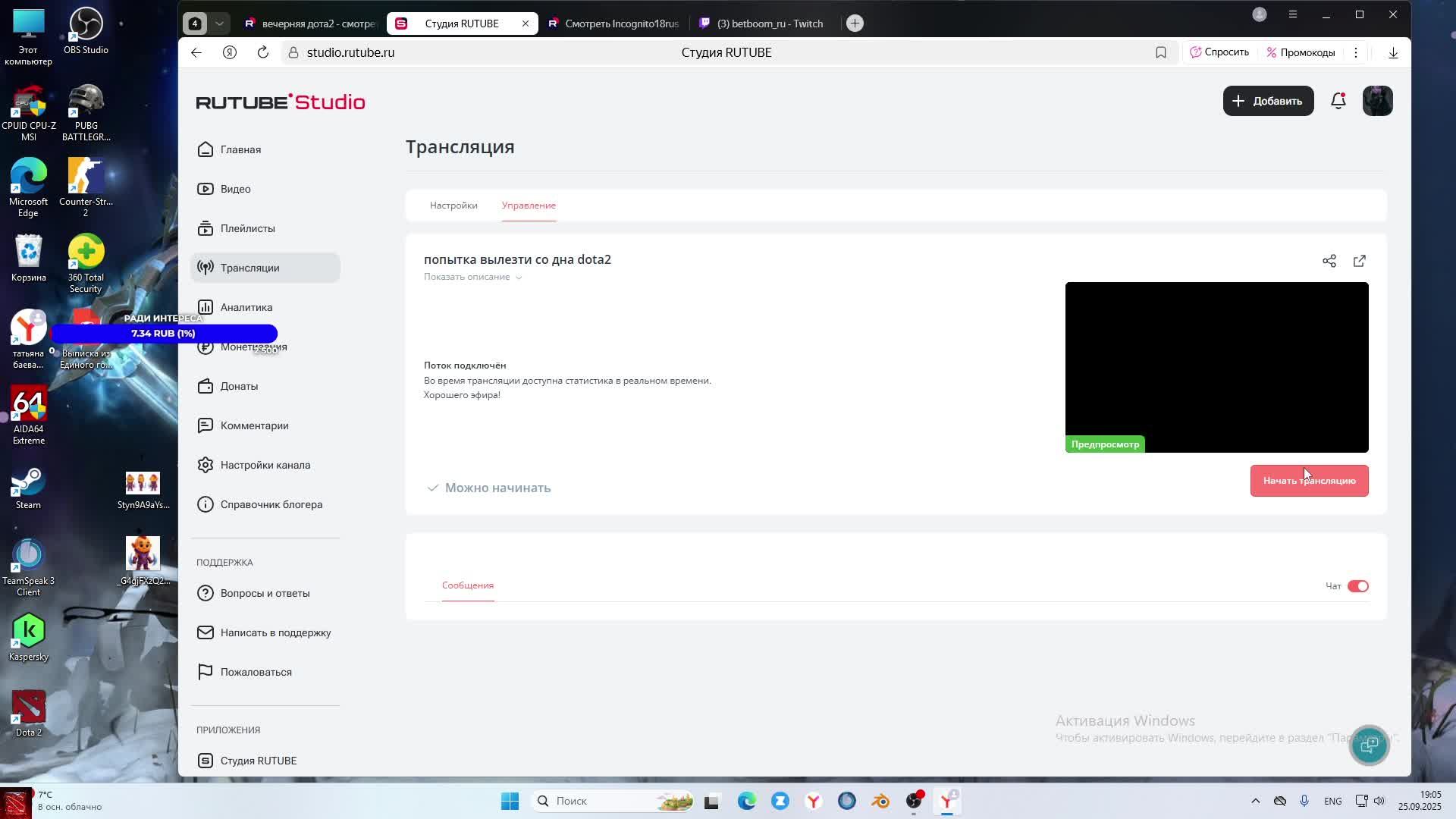Click the Добавить button

tap(1268, 101)
